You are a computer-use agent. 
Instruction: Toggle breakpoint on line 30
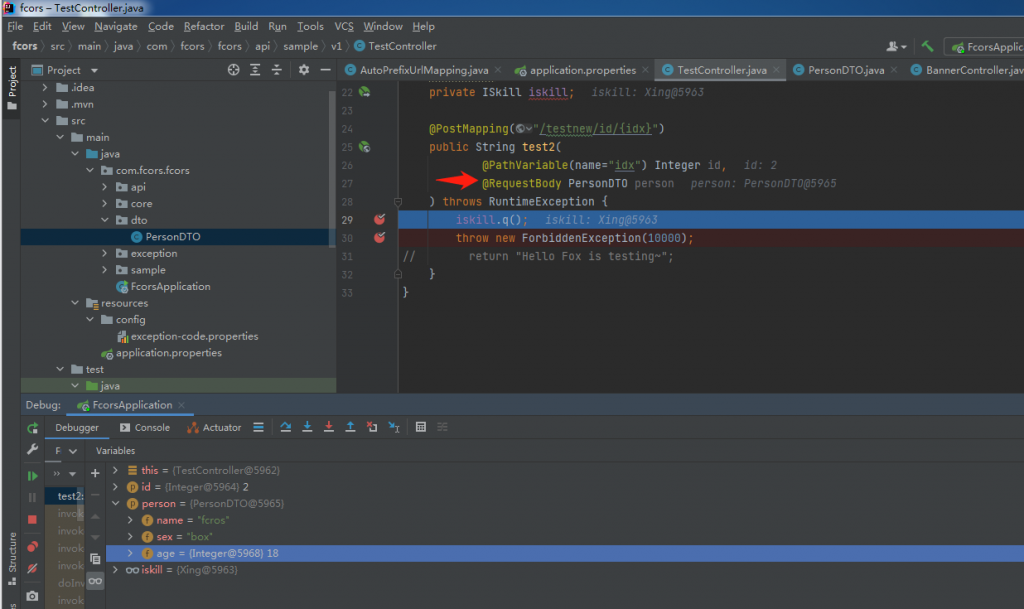point(379,238)
